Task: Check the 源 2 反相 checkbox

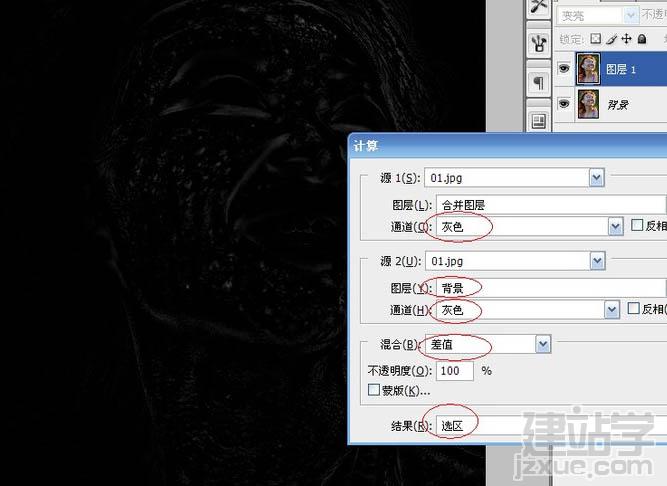Action: (x=633, y=308)
